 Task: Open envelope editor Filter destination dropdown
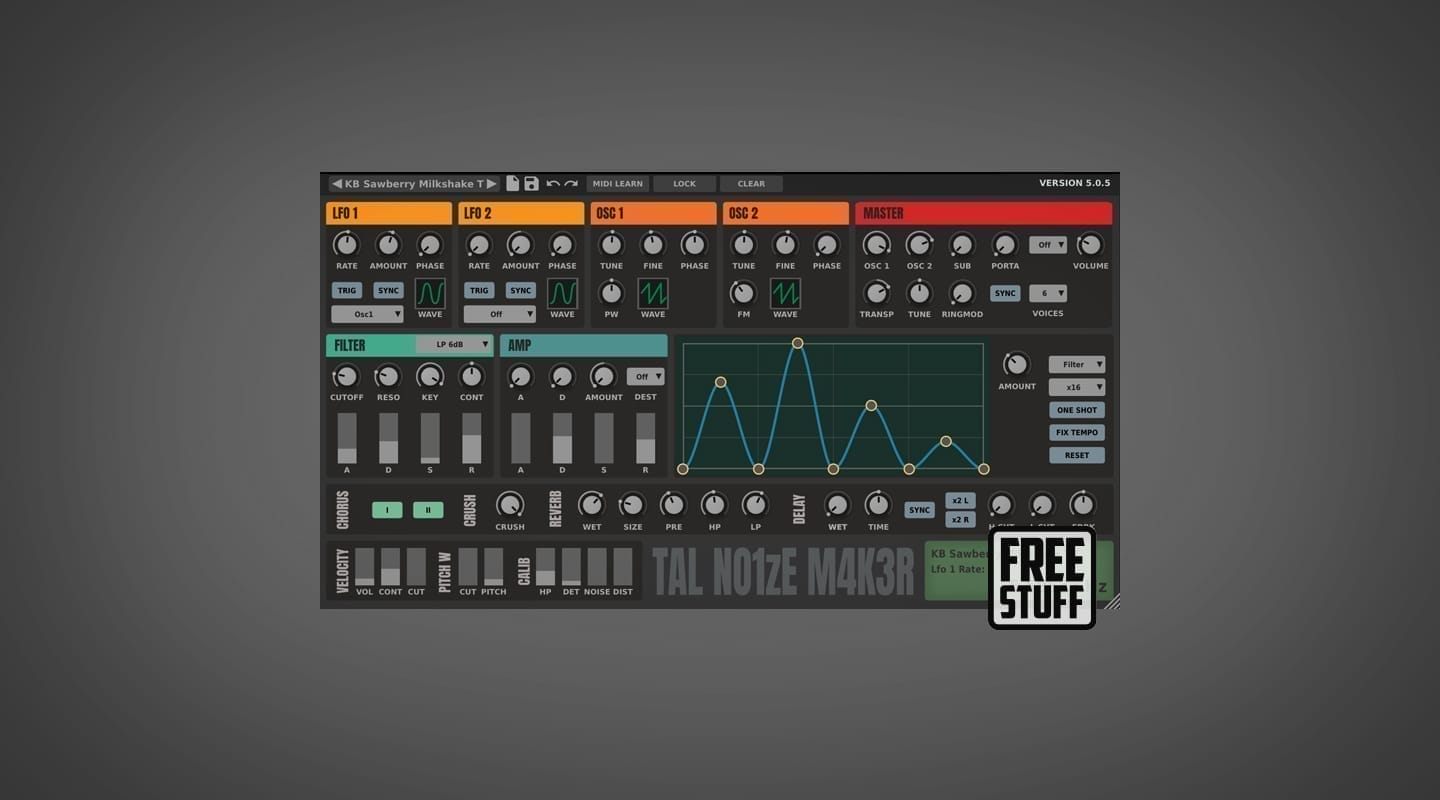pyautogui.click(x=1077, y=364)
